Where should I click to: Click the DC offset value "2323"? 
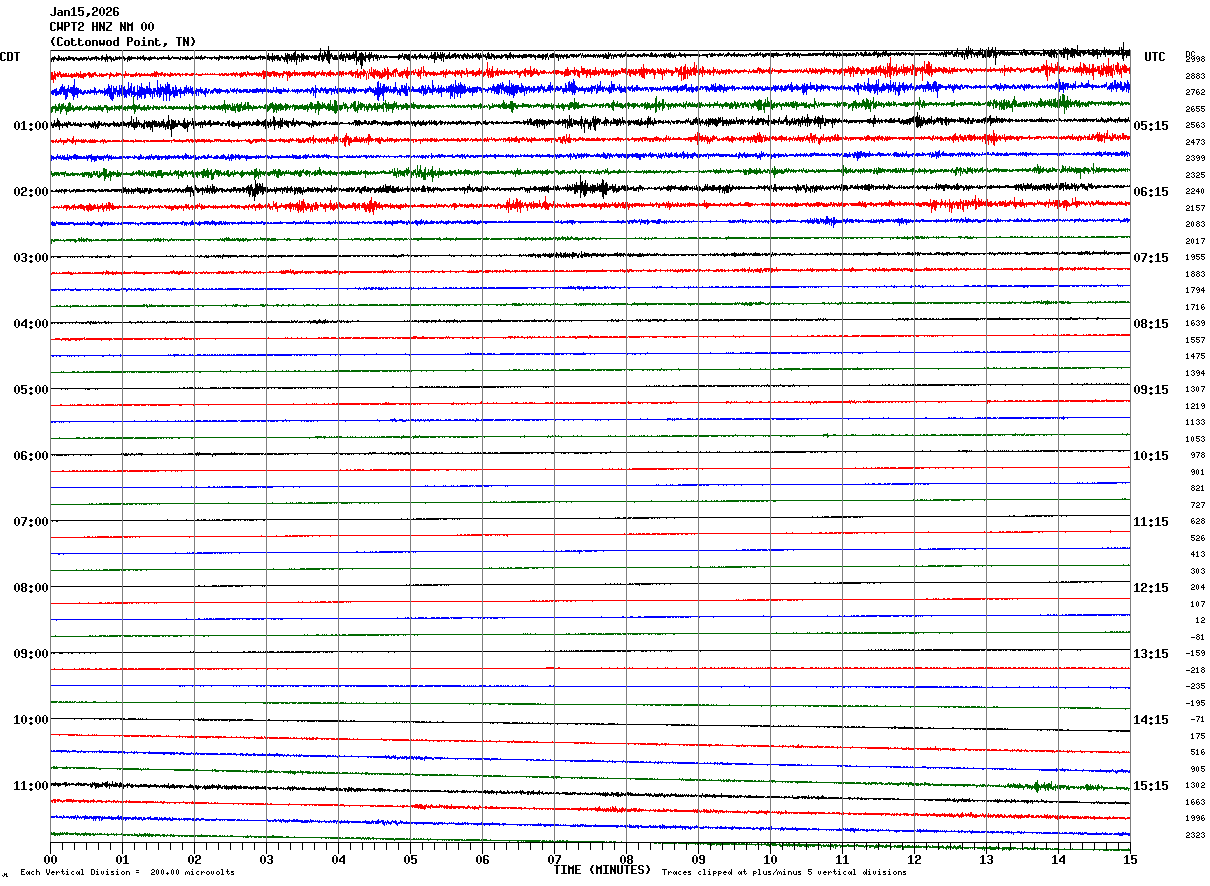(1195, 835)
